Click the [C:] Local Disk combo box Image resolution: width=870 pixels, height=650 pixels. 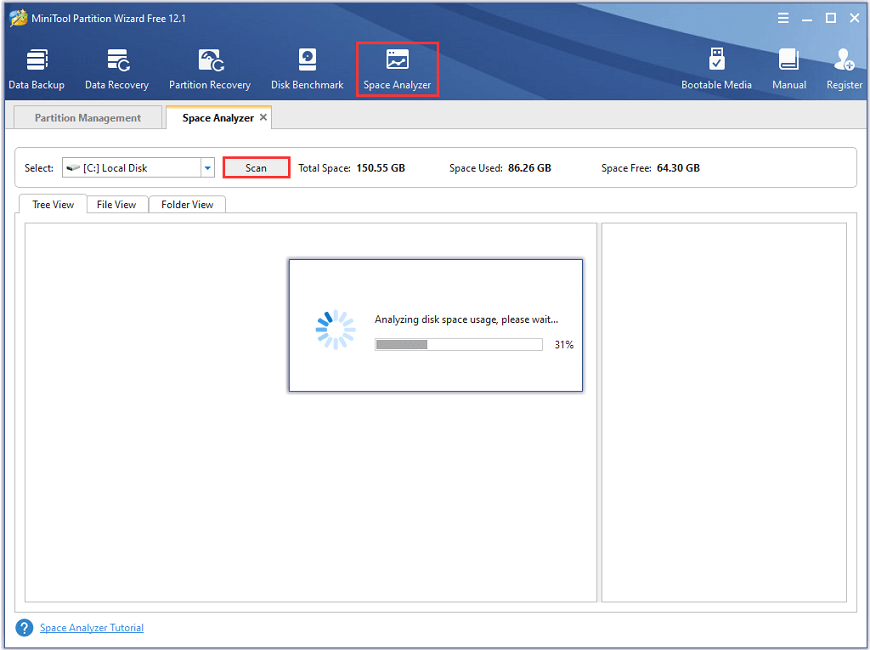[x=138, y=168]
